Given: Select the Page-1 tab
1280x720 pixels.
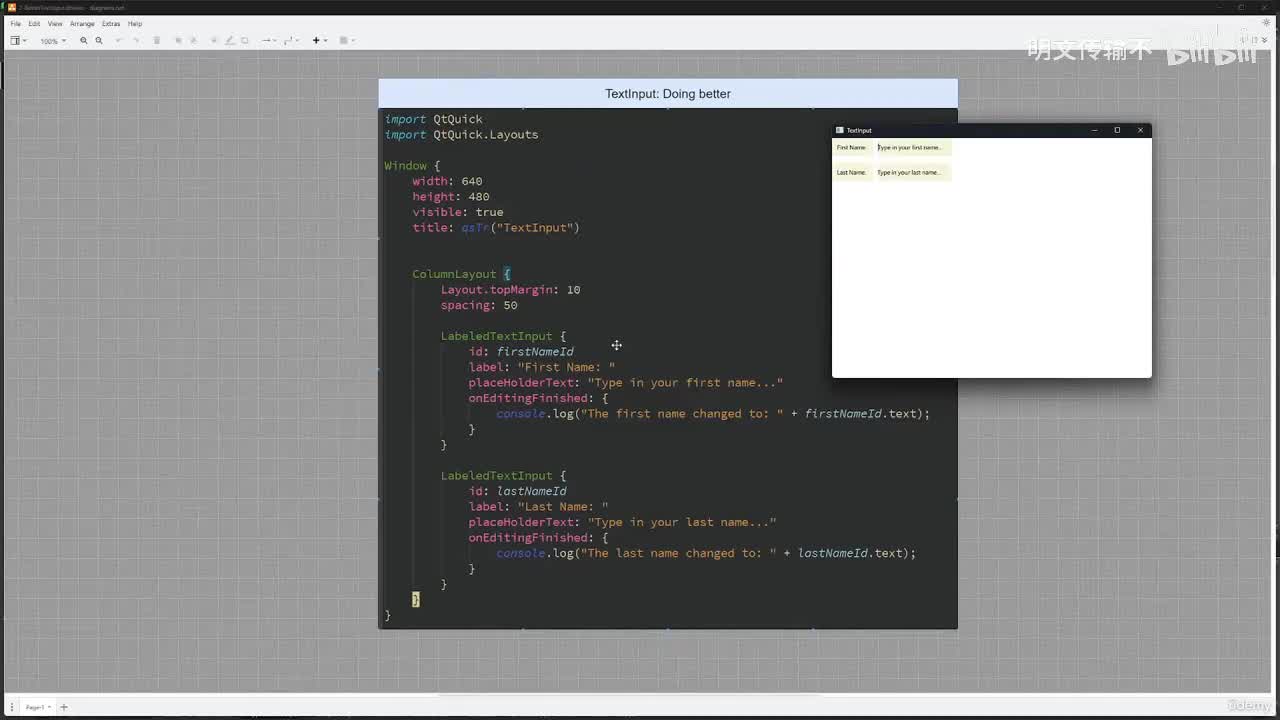Looking at the screenshot, I should [37, 707].
